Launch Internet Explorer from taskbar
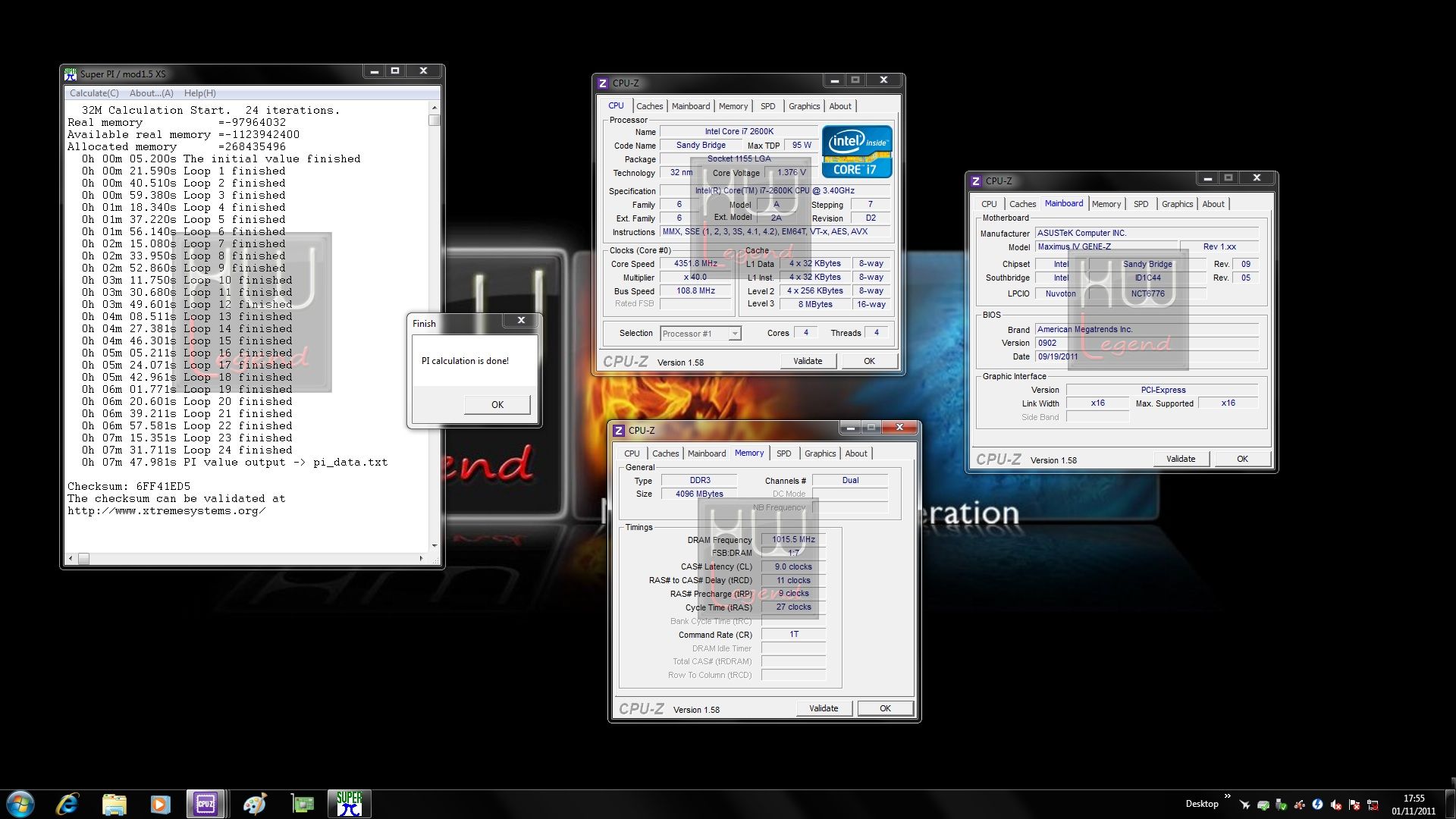 coord(67,804)
